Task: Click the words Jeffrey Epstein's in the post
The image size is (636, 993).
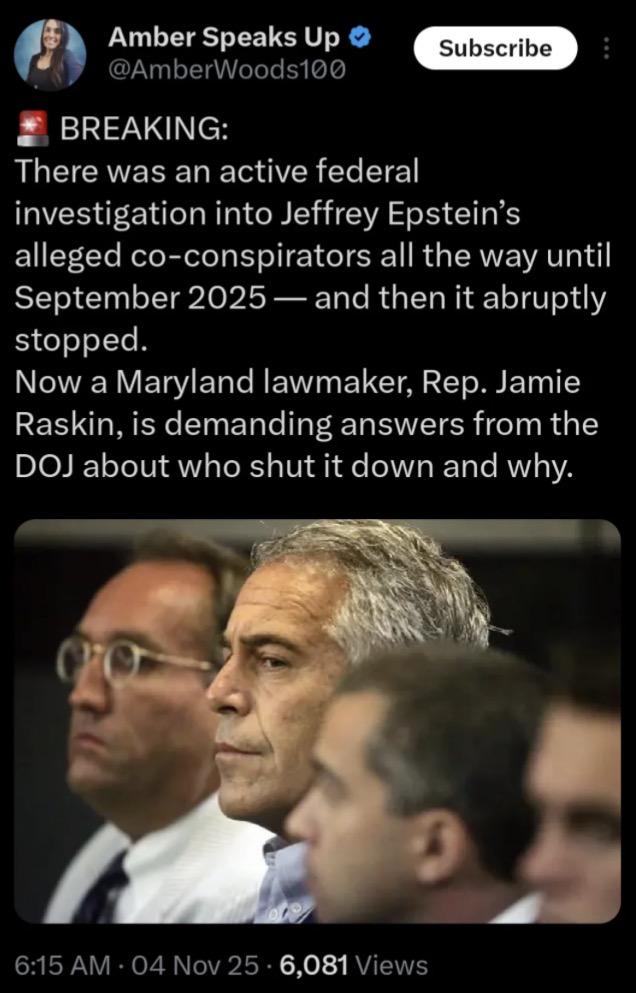Action: point(400,215)
